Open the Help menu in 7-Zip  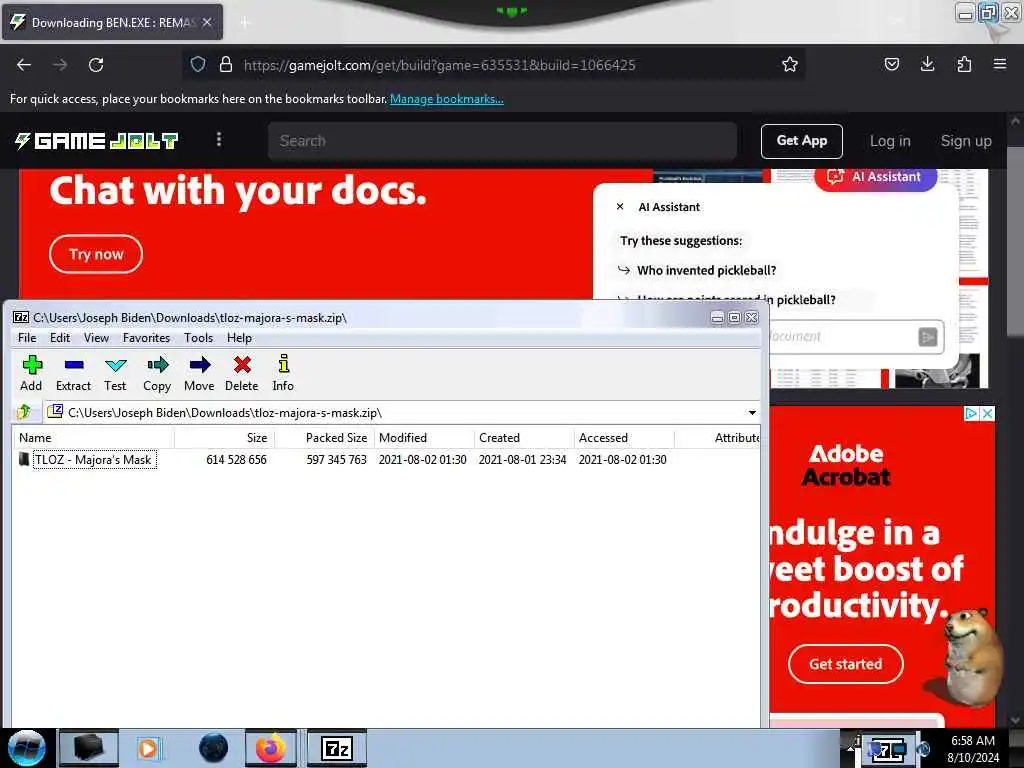239,338
